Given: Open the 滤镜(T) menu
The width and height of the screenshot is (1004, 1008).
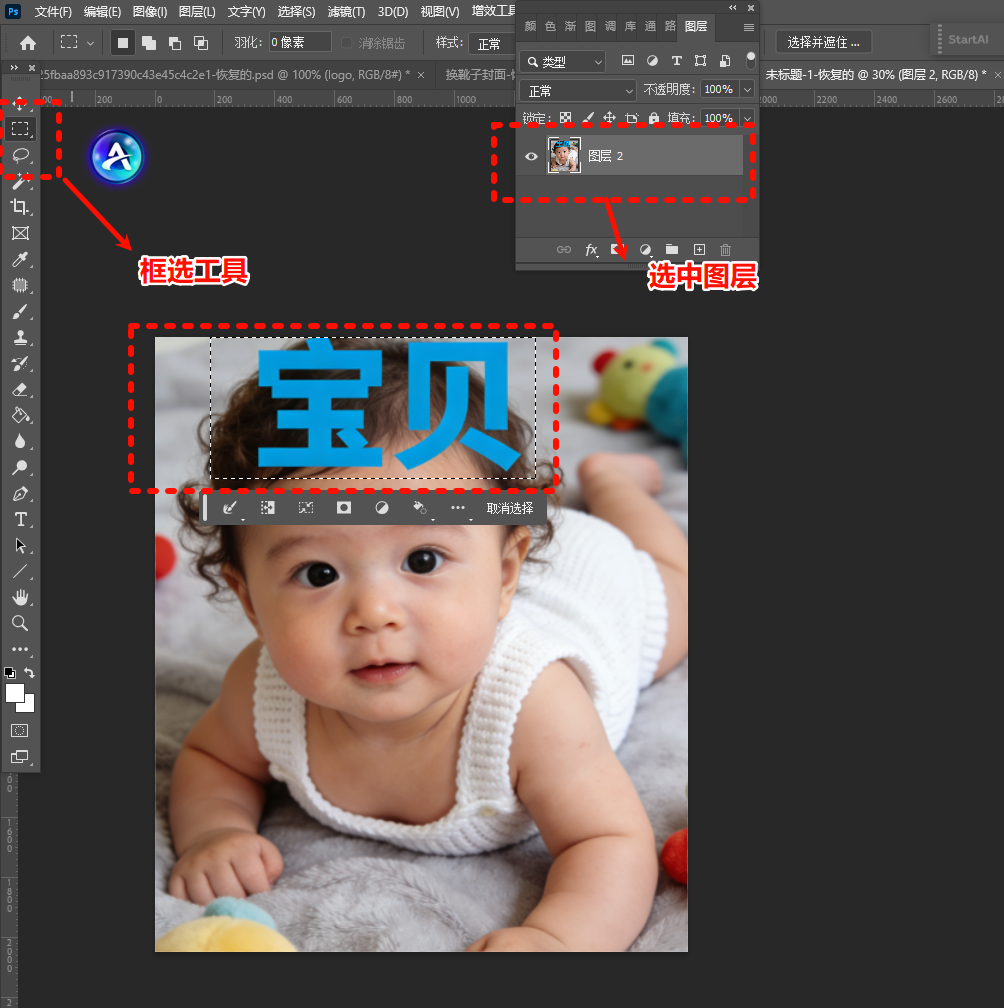Looking at the screenshot, I should click(x=346, y=12).
